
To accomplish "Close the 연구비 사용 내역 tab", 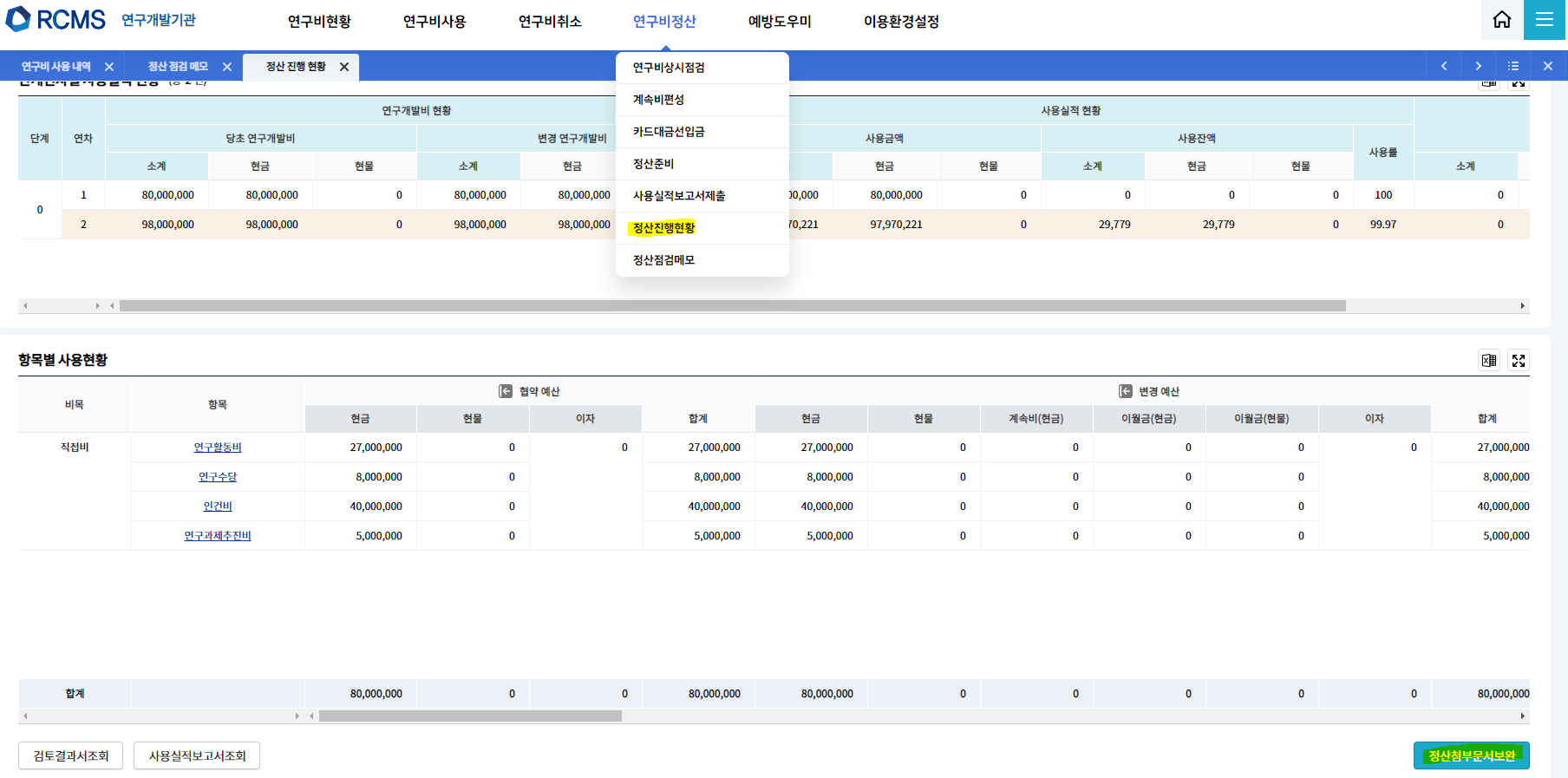I will pos(109,67).
